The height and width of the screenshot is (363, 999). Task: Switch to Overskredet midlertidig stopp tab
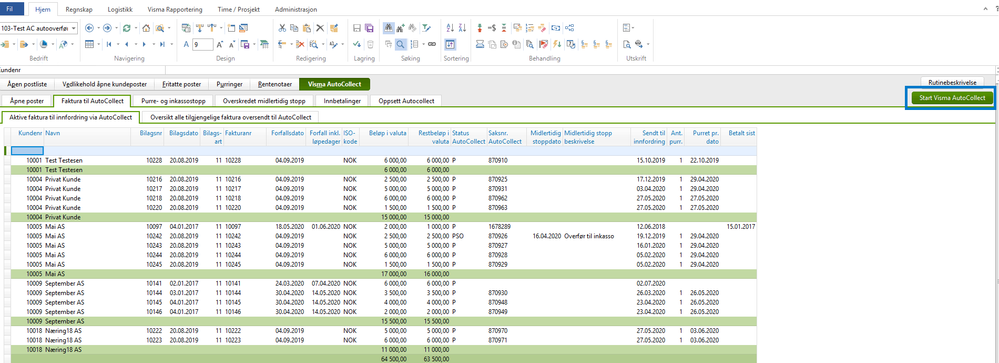pos(265,101)
